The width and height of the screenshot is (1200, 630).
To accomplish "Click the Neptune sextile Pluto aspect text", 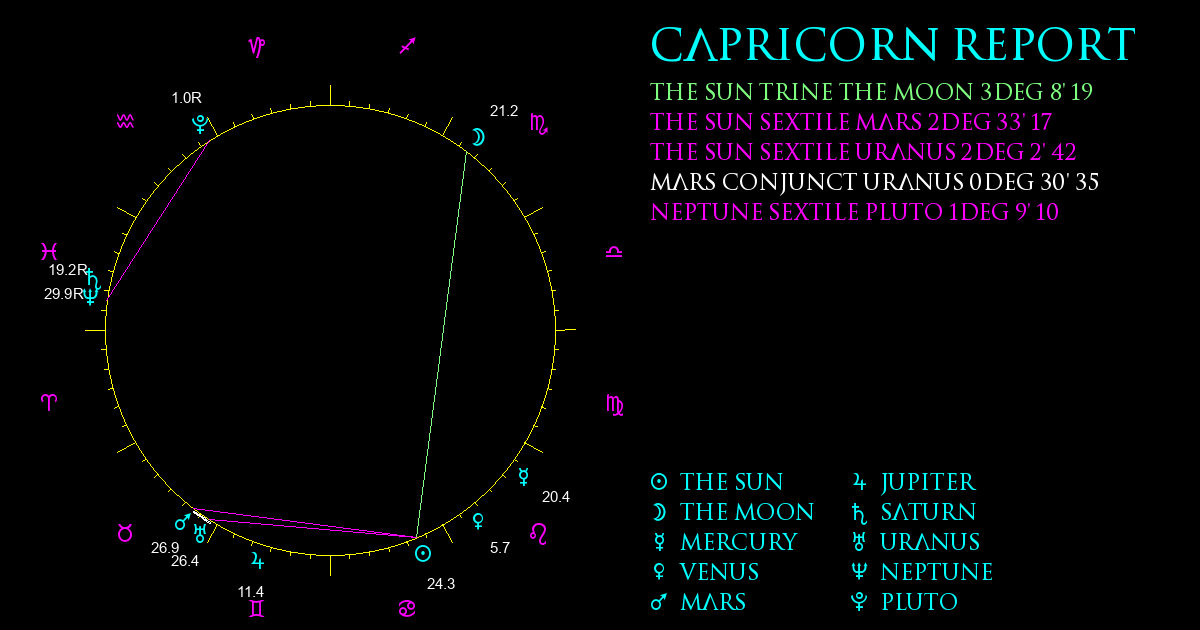I will point(854,213).
